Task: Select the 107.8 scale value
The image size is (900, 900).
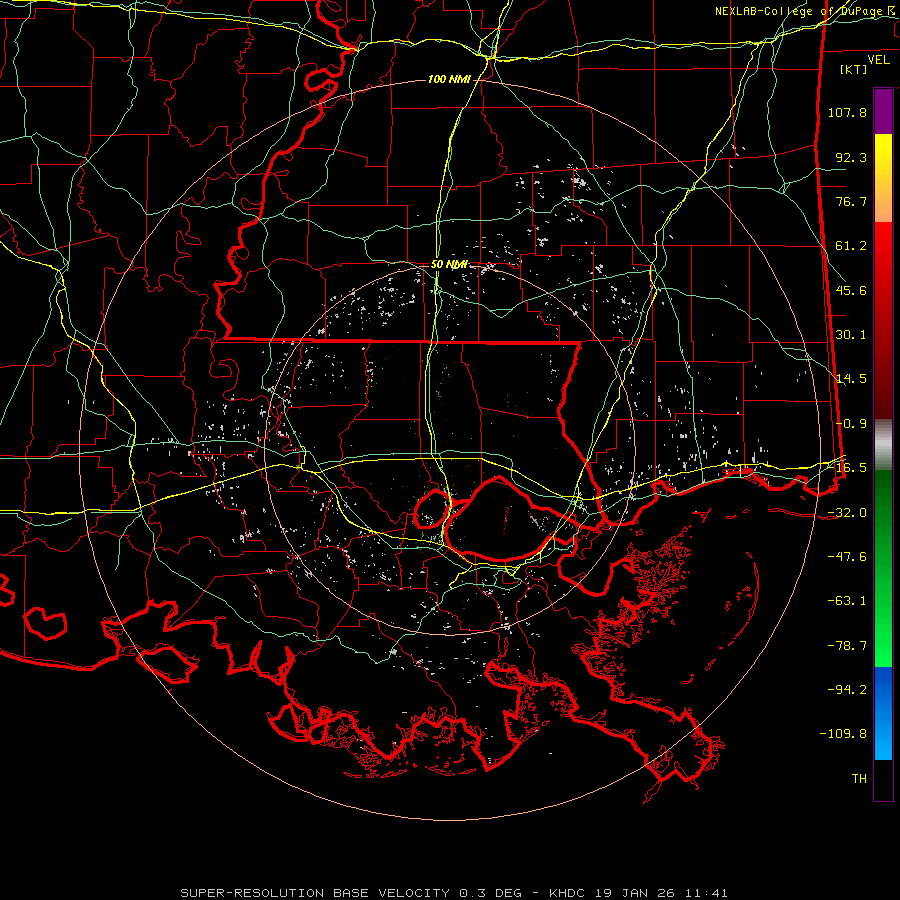Action: 847,112
